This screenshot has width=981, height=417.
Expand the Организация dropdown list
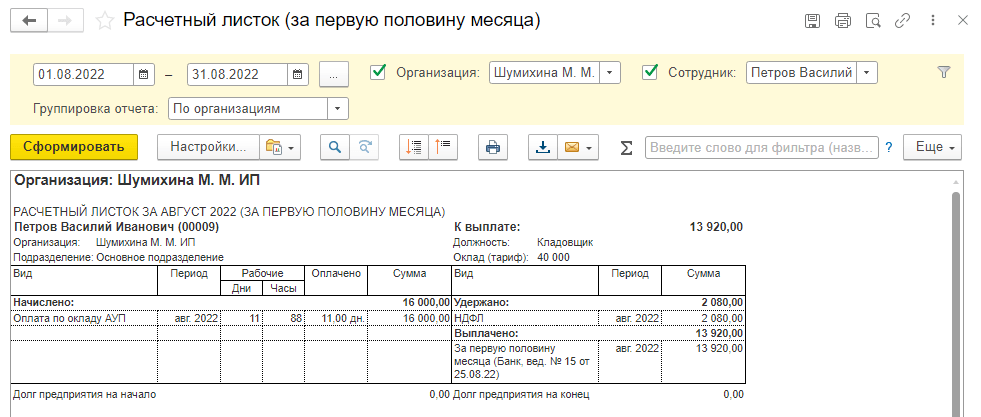(x=611, y=73)
